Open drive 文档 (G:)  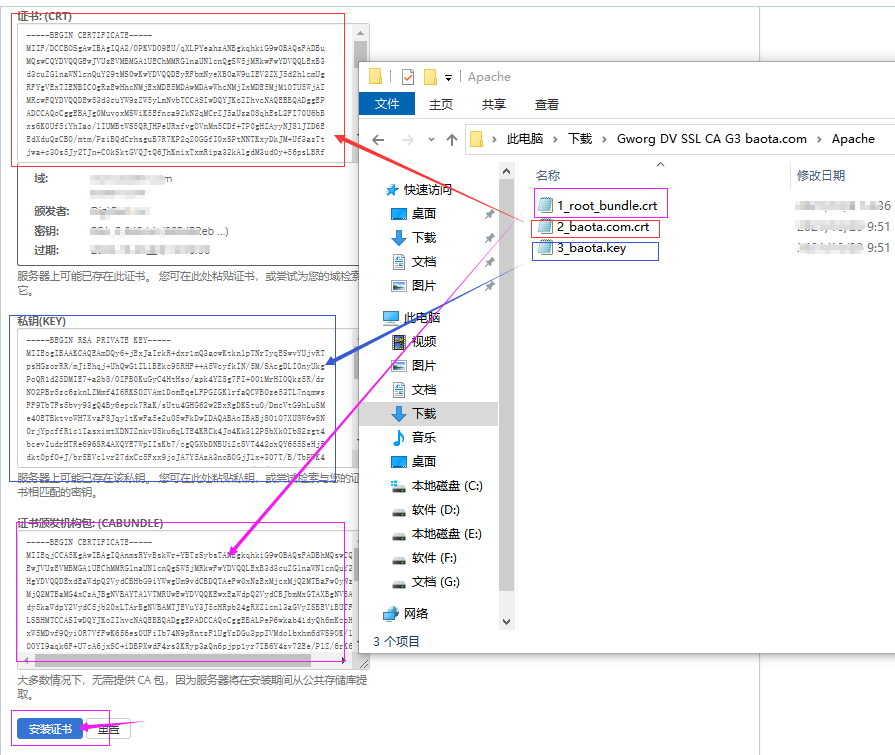coord(436,582)
